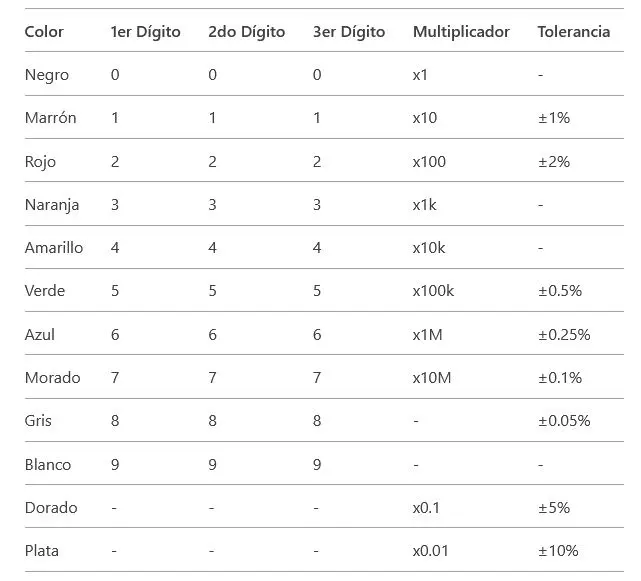Select the Blanco color cell

pos(47,465)
